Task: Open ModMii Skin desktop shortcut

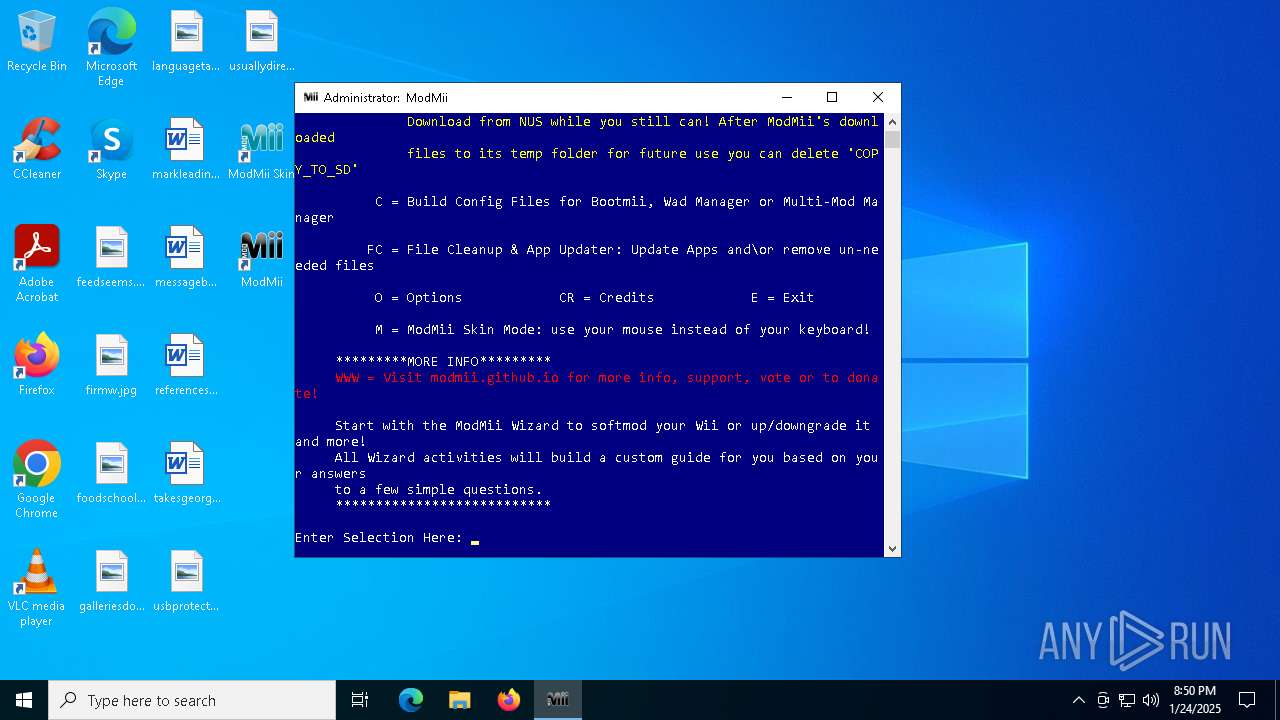Action: 261,150
